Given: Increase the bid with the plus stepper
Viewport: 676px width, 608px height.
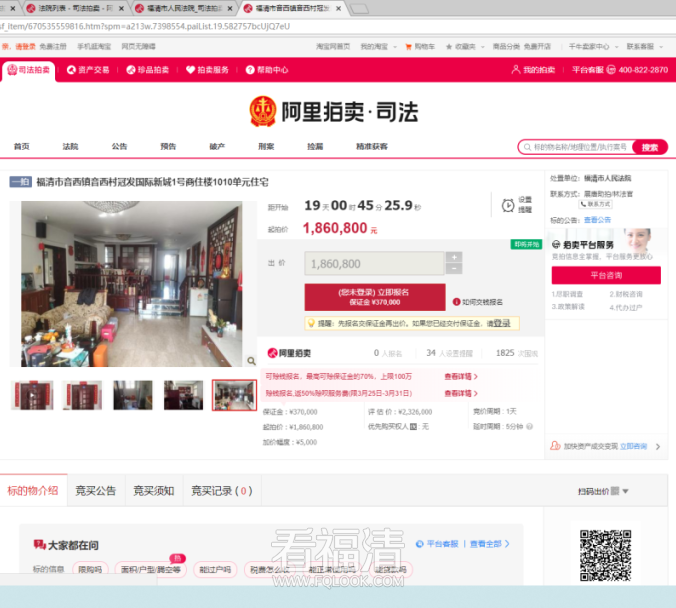Looking at the screenshot, I should (x=454, y=257).
